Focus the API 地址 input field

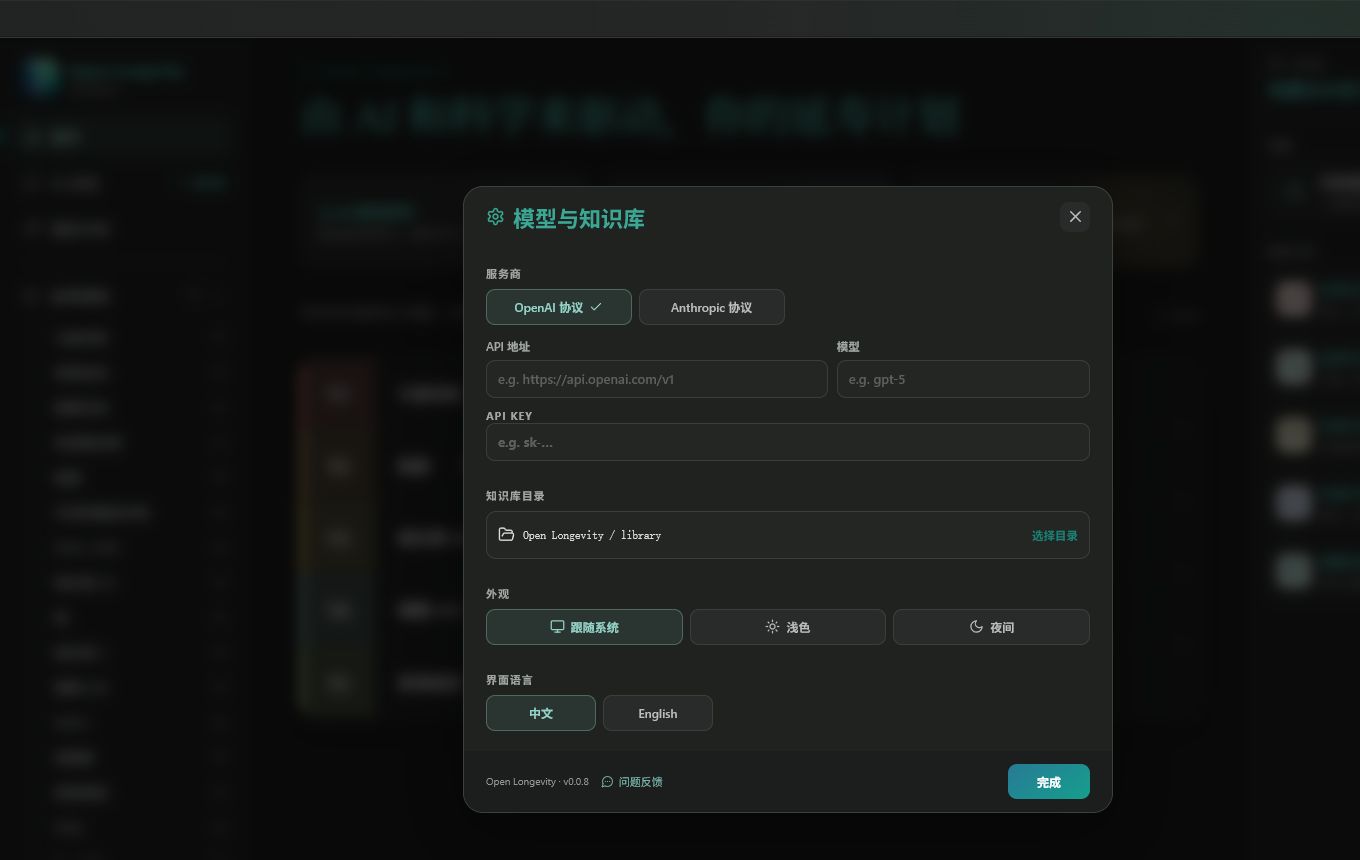click(657, 379)
